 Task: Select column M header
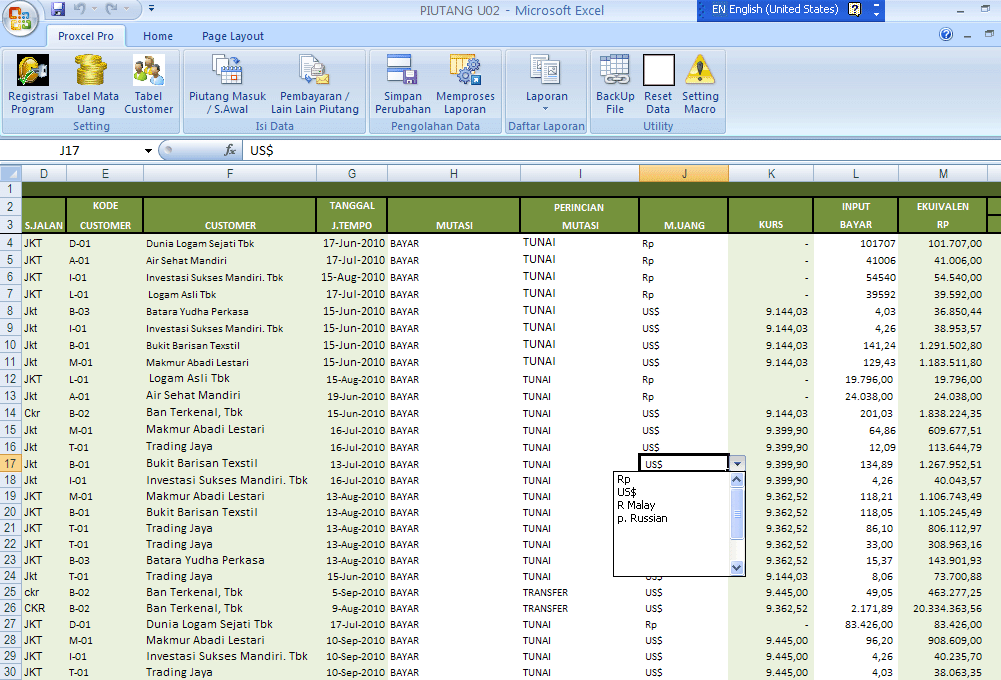(943, 174)
